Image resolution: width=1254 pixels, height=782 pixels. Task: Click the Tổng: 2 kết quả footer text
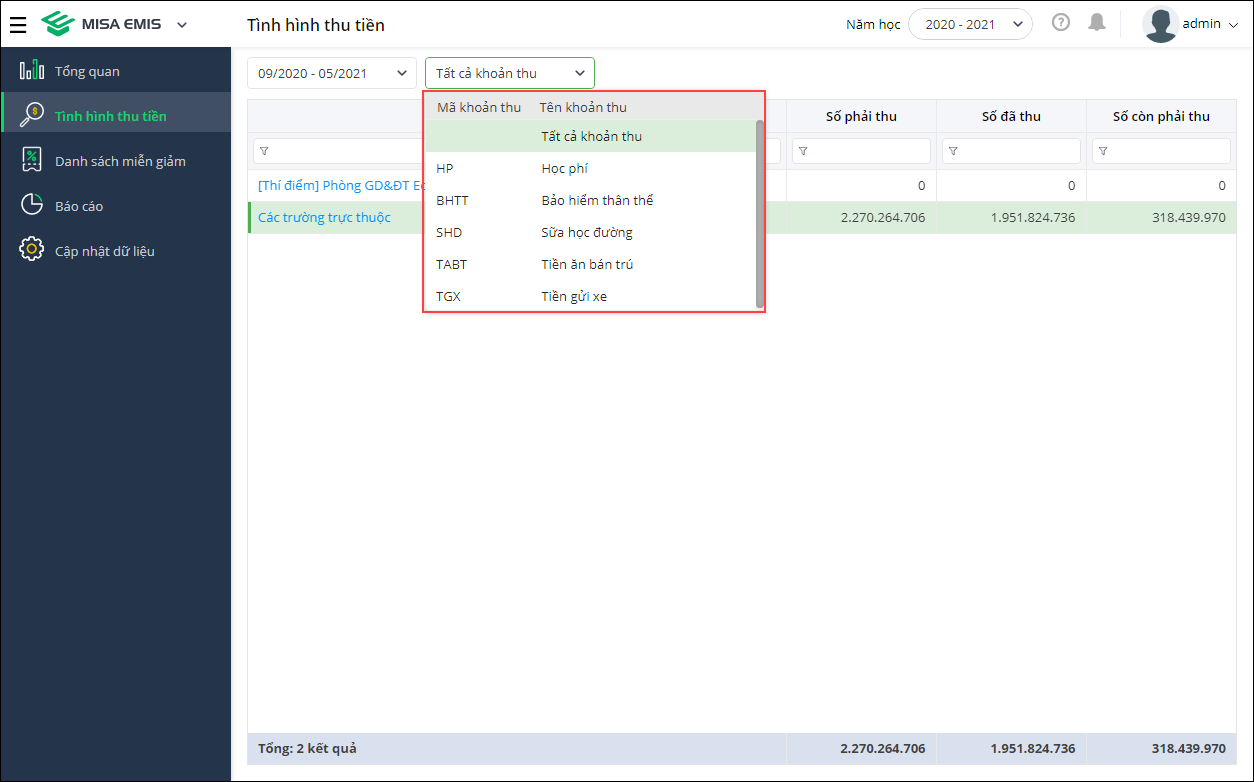point(307,748)
